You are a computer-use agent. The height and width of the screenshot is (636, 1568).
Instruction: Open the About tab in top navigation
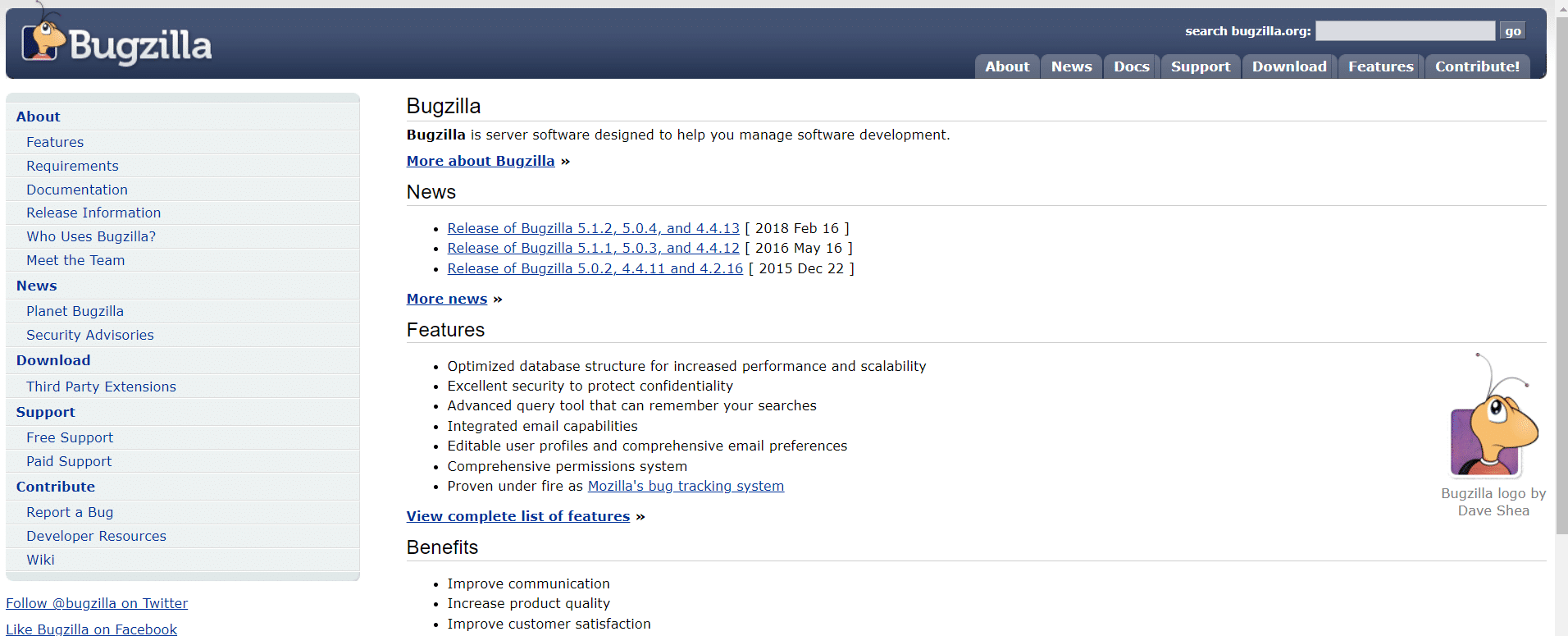point(1007,66)
